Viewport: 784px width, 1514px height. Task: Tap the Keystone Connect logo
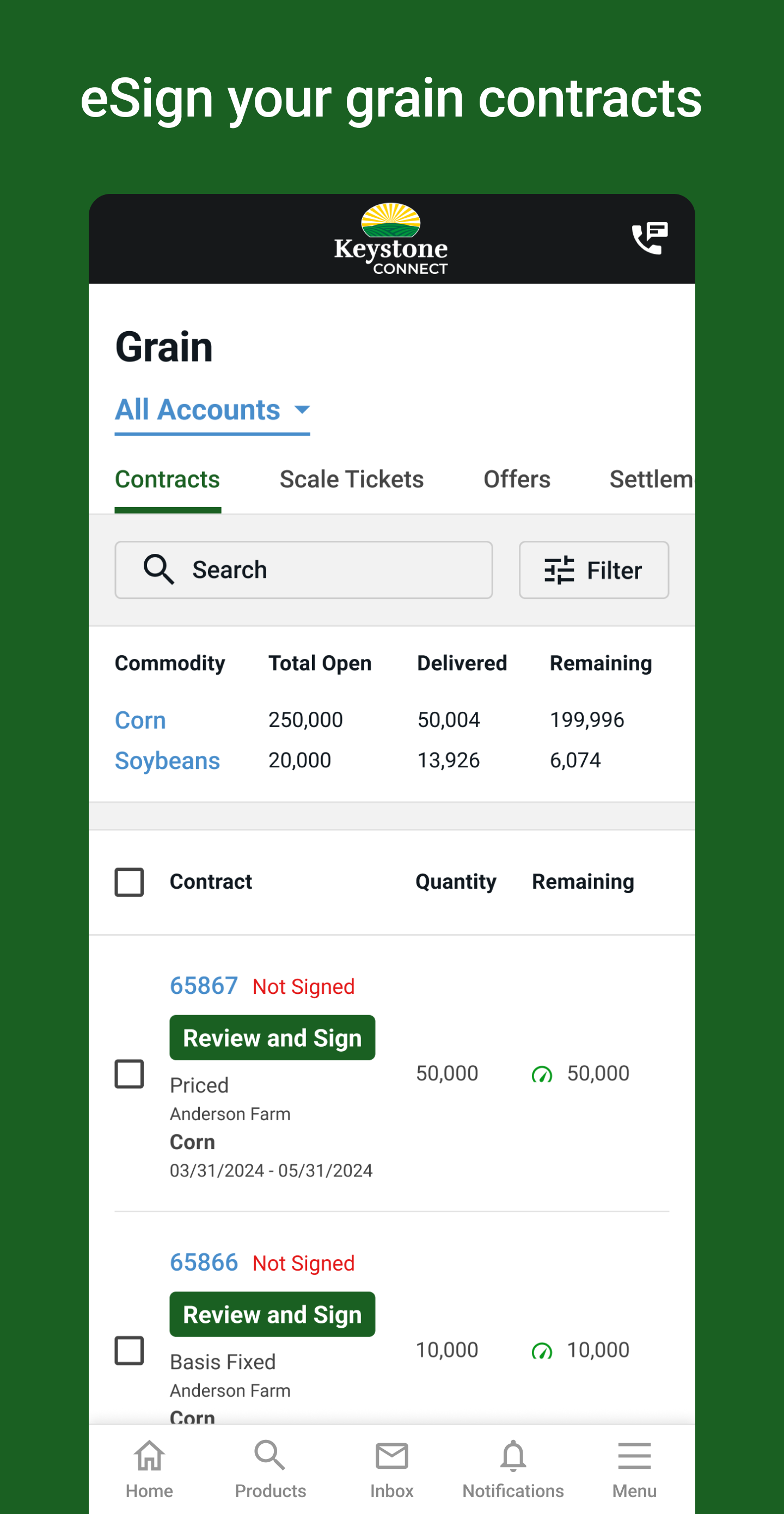pyautogui.click(x=391, y=239)
